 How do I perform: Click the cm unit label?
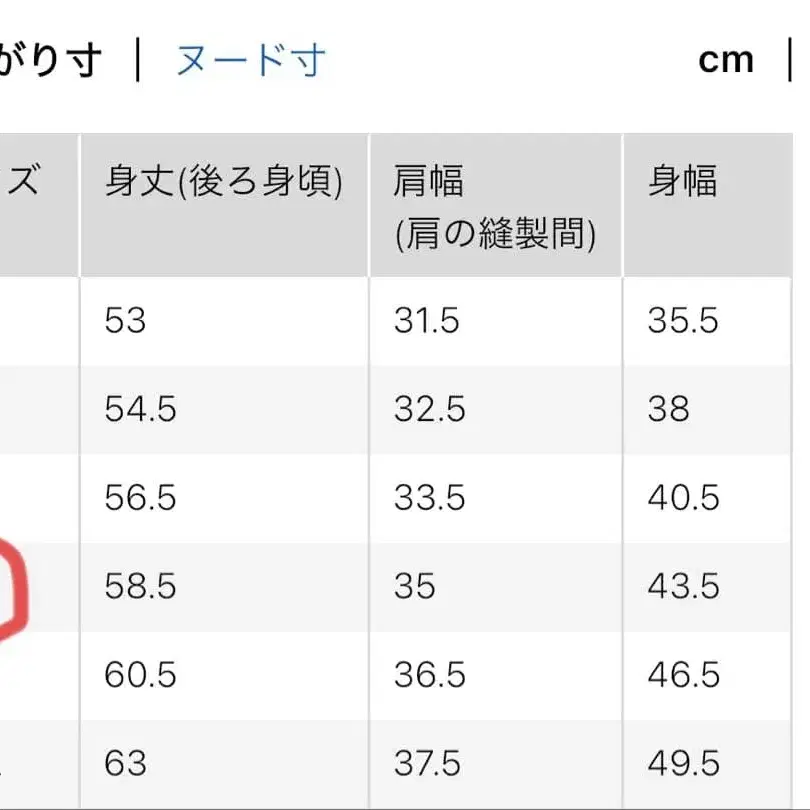(x=727, y=60)
